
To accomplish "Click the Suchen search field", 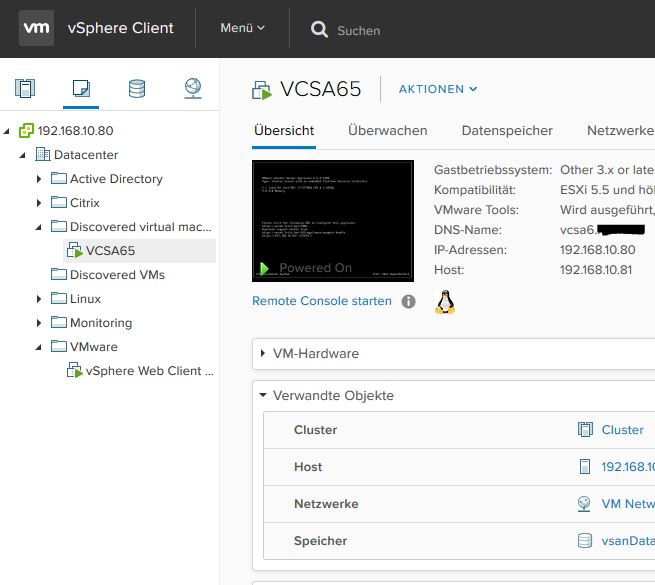I will (358, 31).
